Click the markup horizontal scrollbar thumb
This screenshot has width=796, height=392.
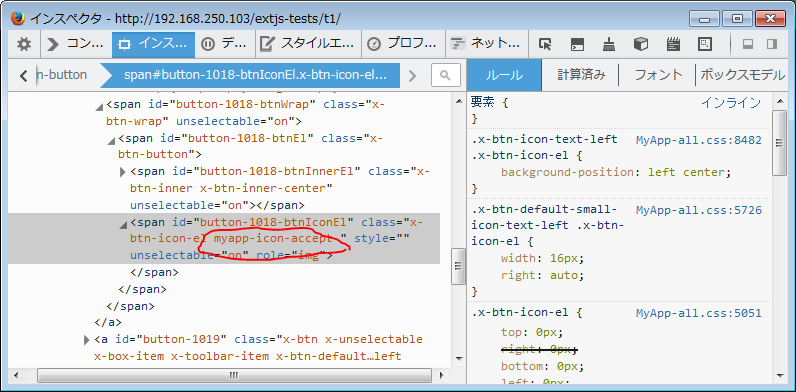(234, 376)
